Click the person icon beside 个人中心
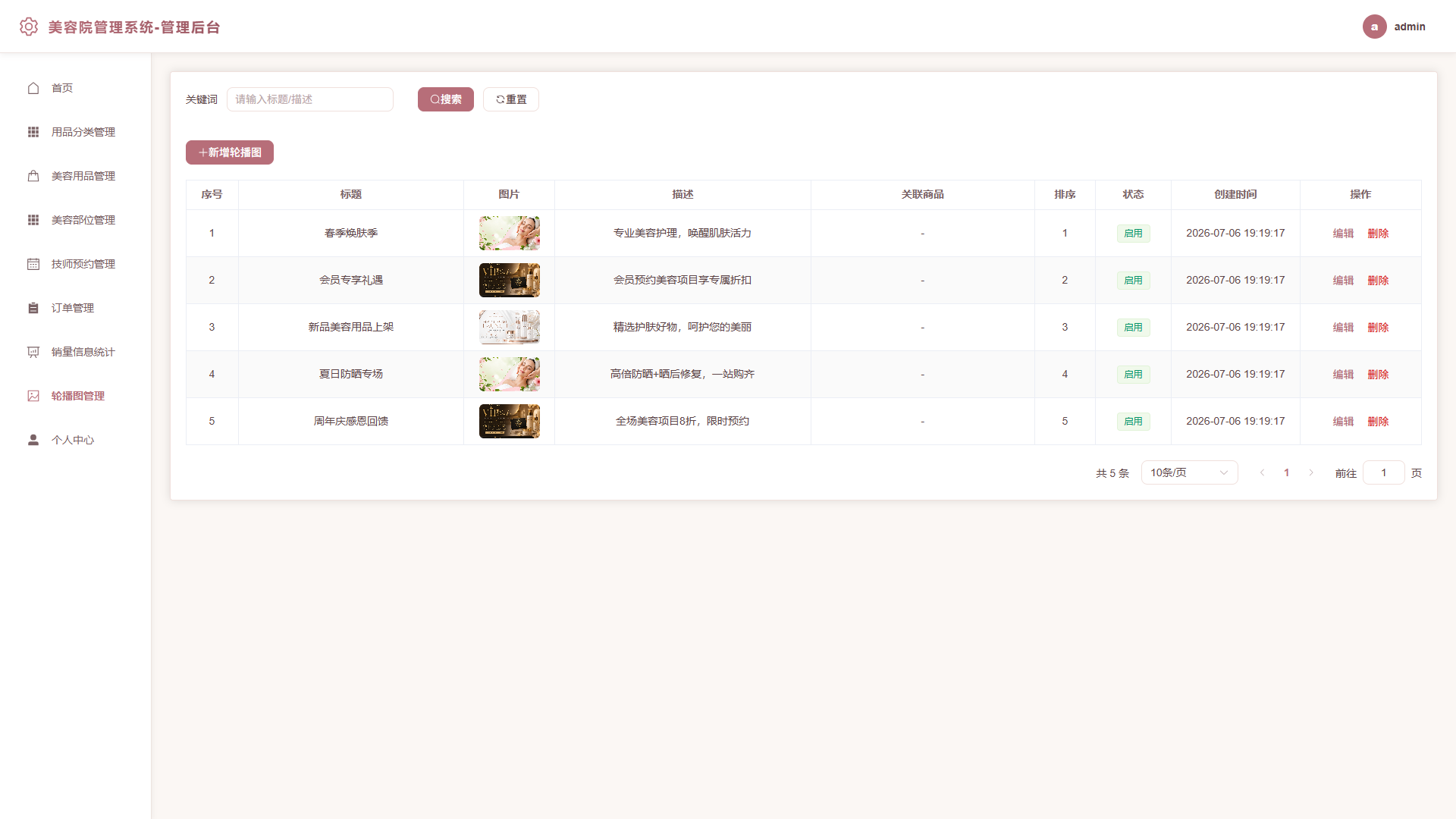The width and height of the screenshot is (1456, 819). point(33,440)
